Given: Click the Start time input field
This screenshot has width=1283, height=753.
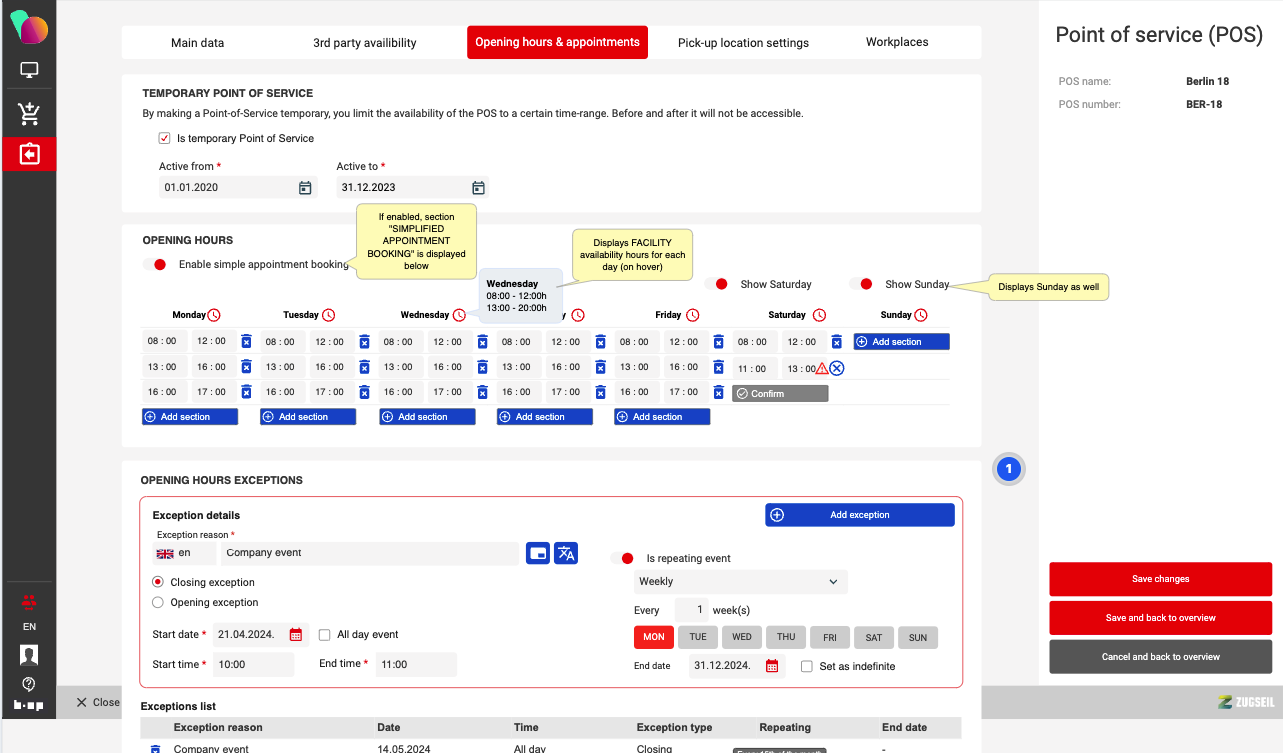Looking at the screenshot, I should coord(254,664).
